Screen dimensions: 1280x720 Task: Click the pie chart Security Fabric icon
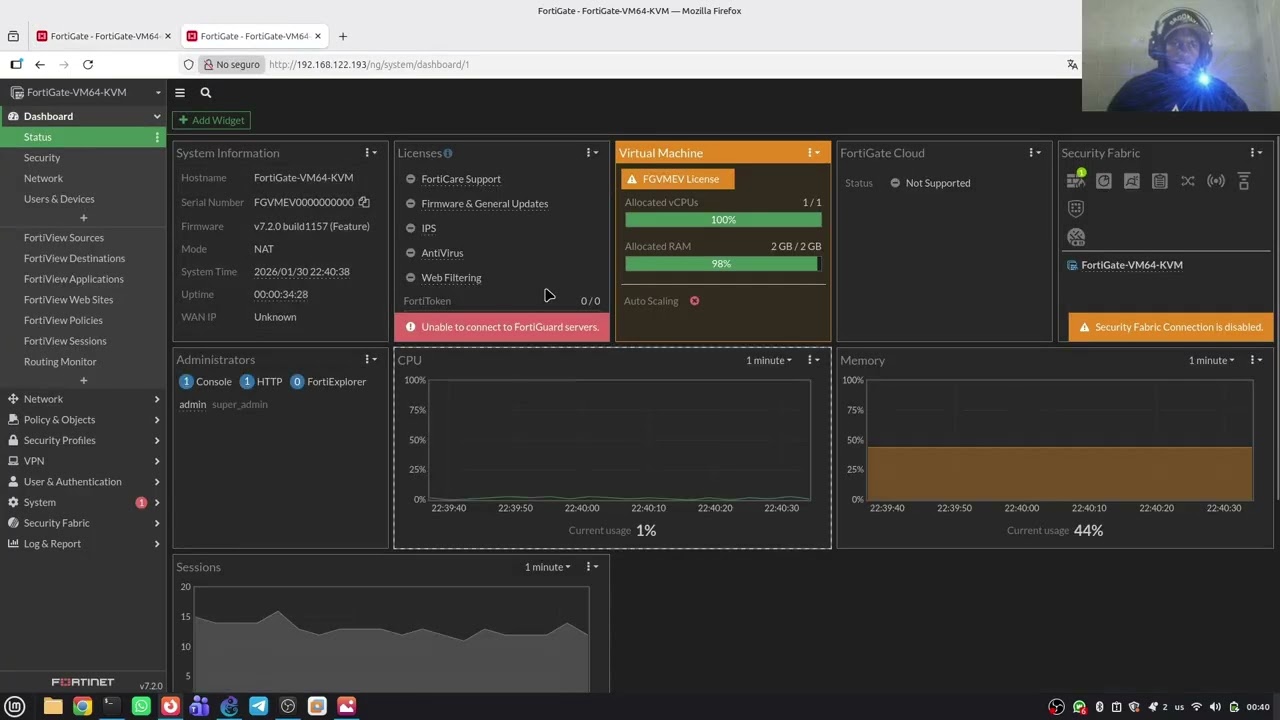pyautogui.click(x=1104, y=181)
